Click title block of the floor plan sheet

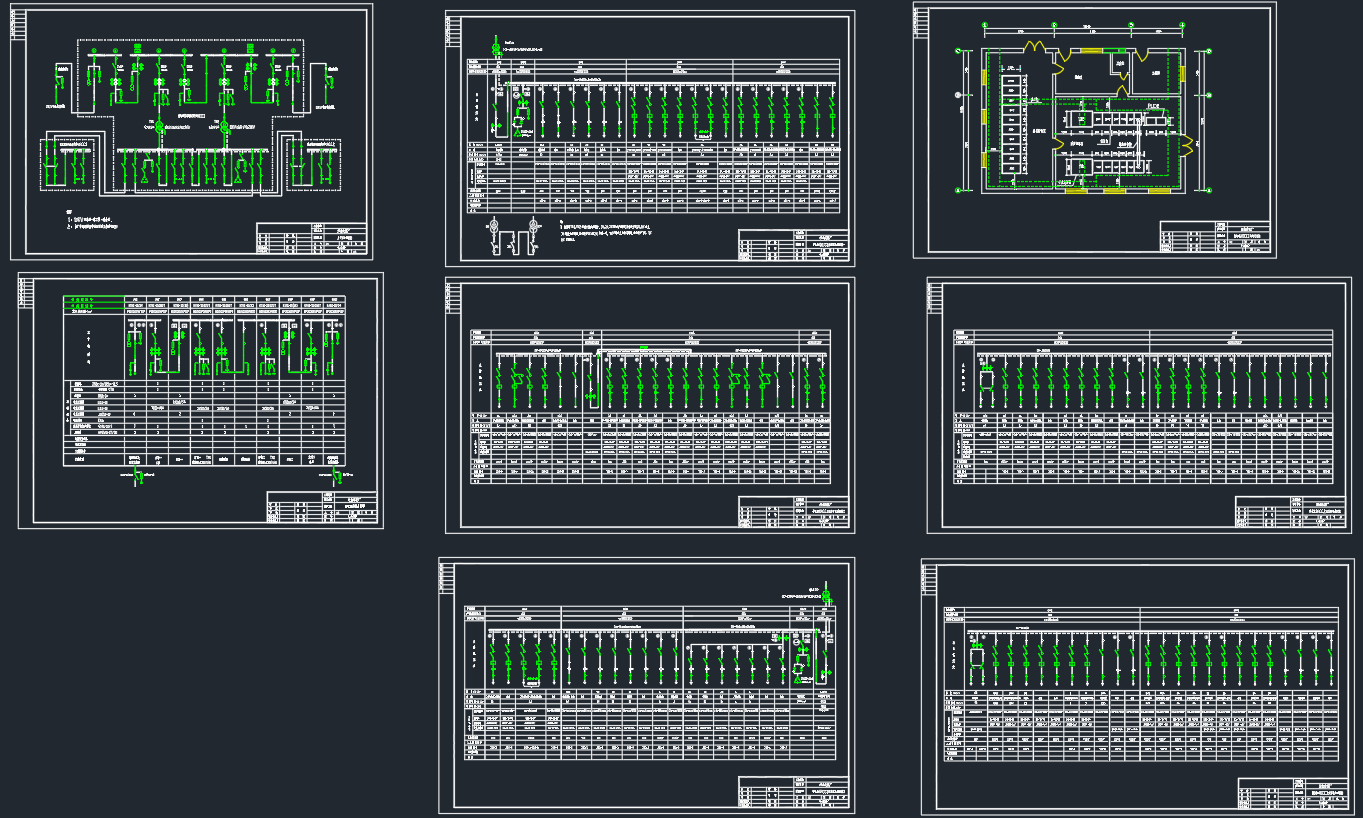coord(1216,237)
